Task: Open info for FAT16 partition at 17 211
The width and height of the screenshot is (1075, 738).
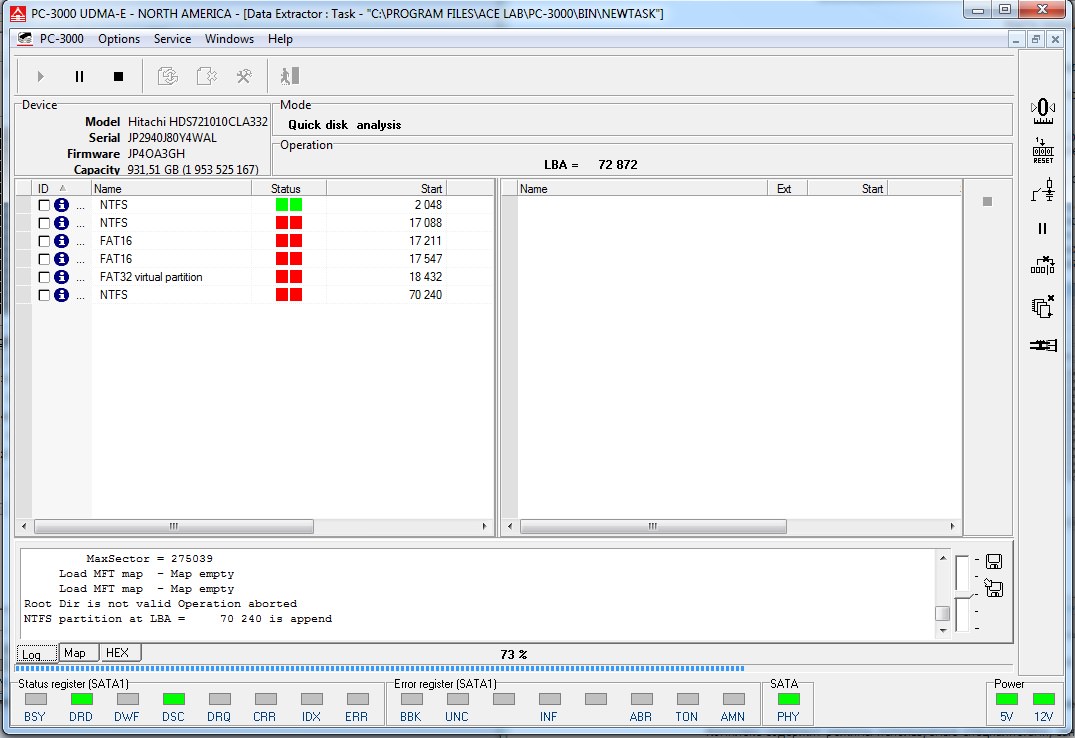Action: pos(62,241)
